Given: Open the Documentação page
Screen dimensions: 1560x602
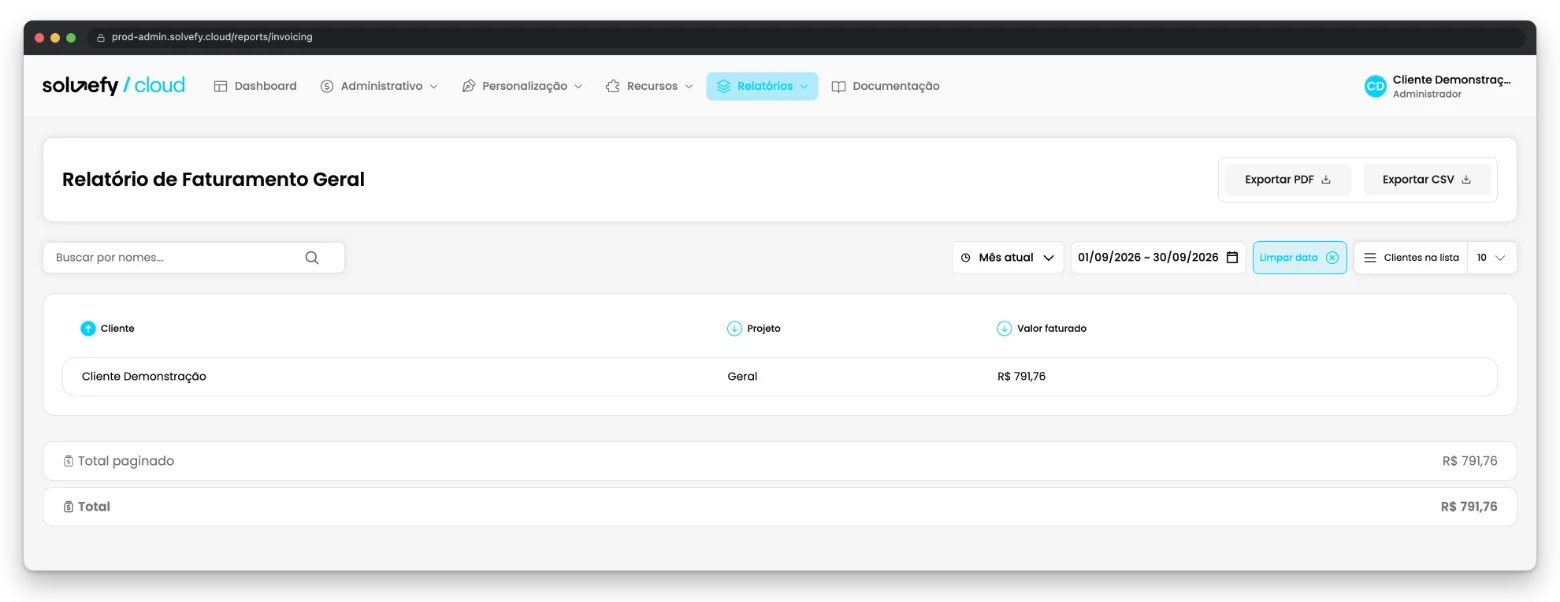Looking at the screenshot, I should point(886,86).
